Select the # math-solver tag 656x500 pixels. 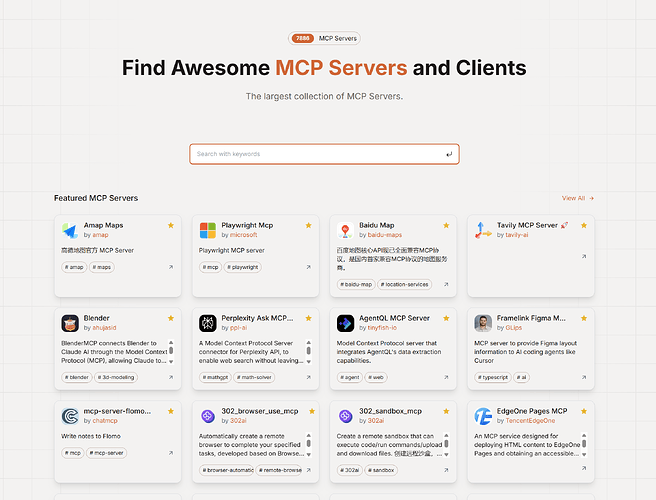(x=254, y=377)
